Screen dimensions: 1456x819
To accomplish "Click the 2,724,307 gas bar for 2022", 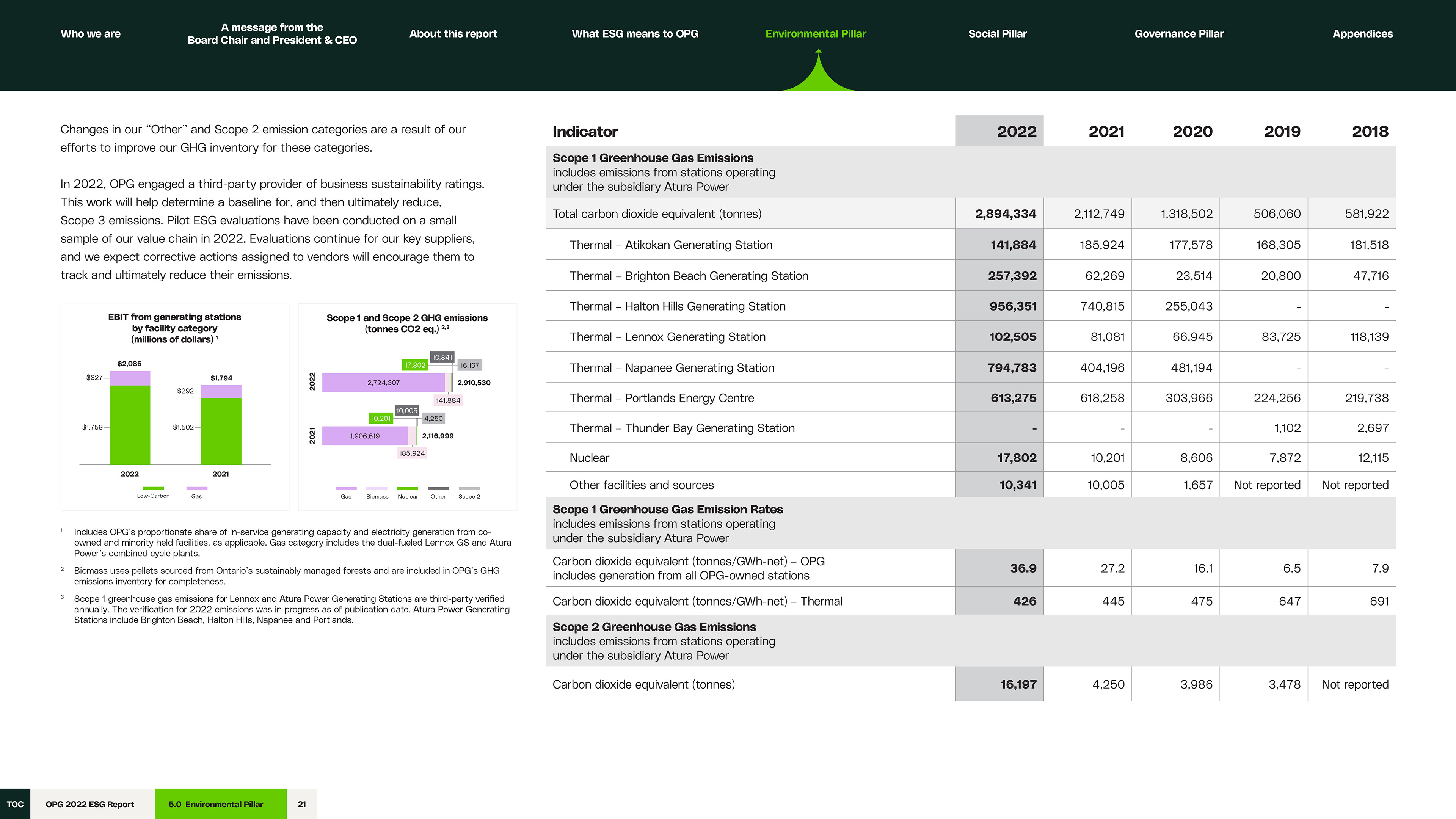I will tap(383, 383).
